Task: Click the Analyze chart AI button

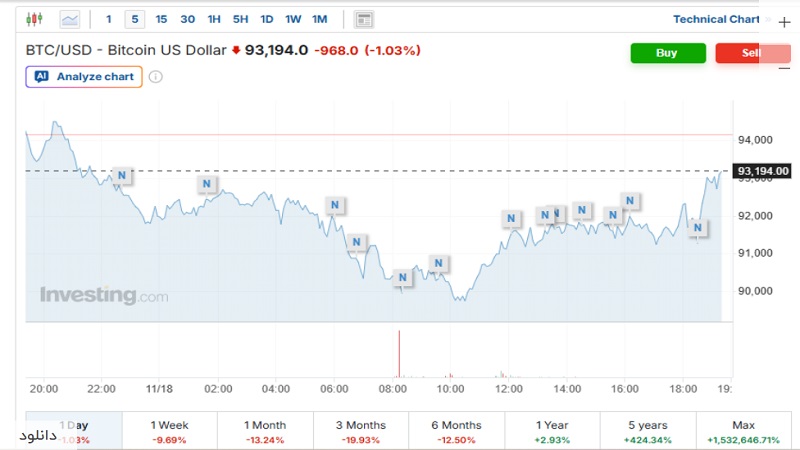Action: (x=84, y=77)
